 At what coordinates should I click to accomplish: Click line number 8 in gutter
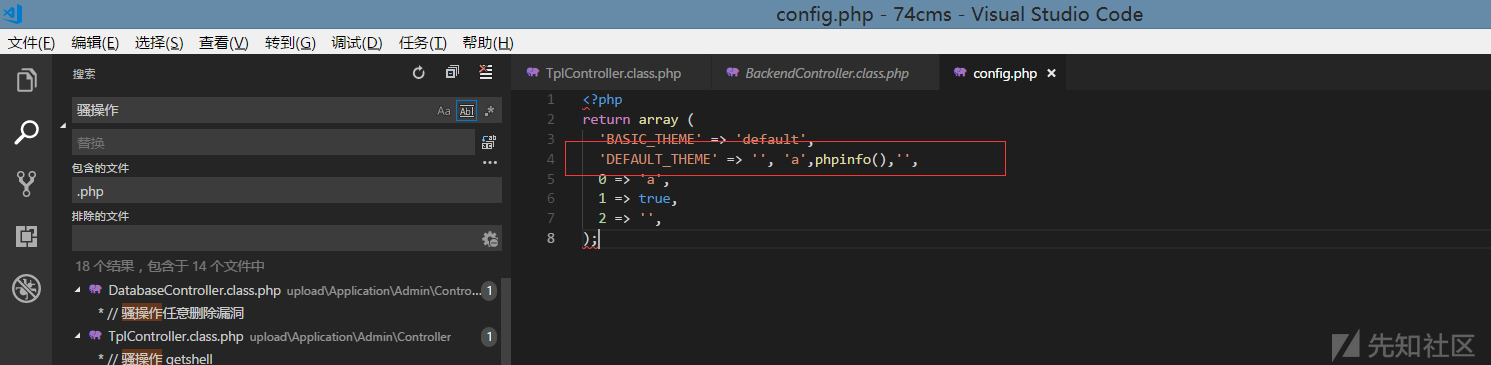coord(551,238)
